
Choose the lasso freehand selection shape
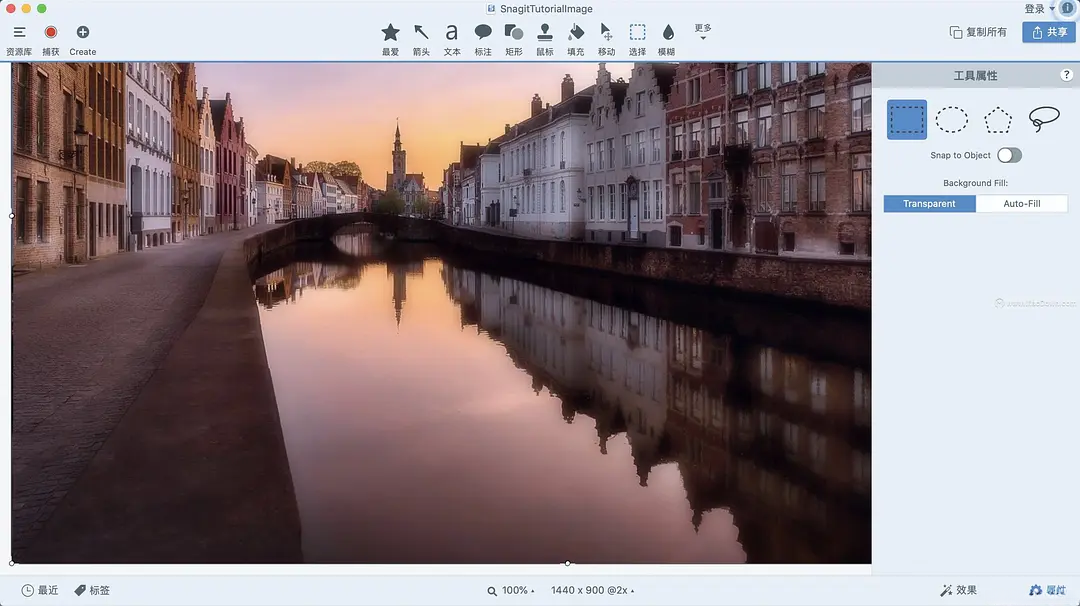click(1044, 120)
